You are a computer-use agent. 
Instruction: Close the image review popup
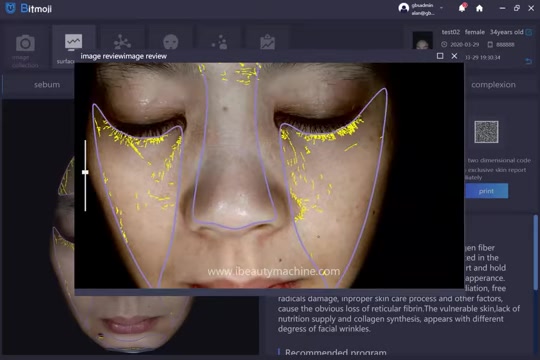(454, 55)
